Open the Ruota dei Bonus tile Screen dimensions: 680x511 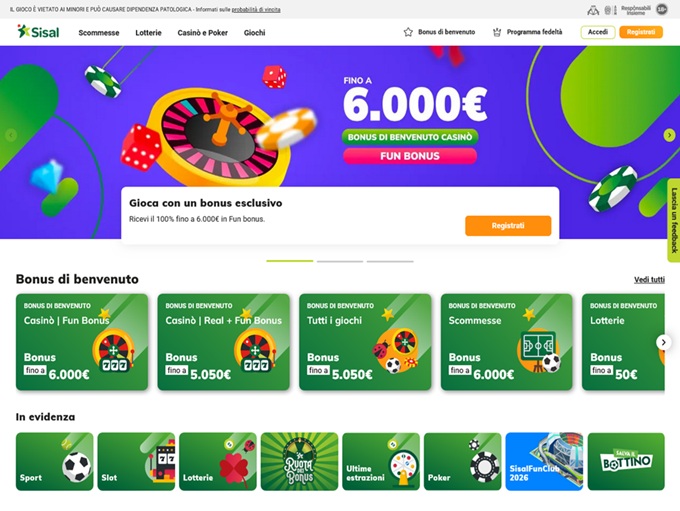click(299, 461)
